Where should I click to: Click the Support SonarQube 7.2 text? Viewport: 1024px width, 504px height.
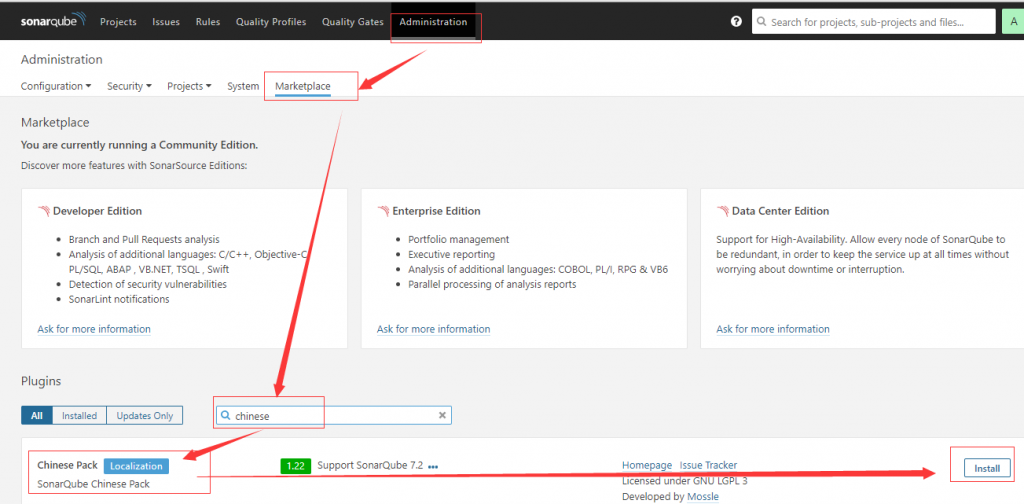370,465
